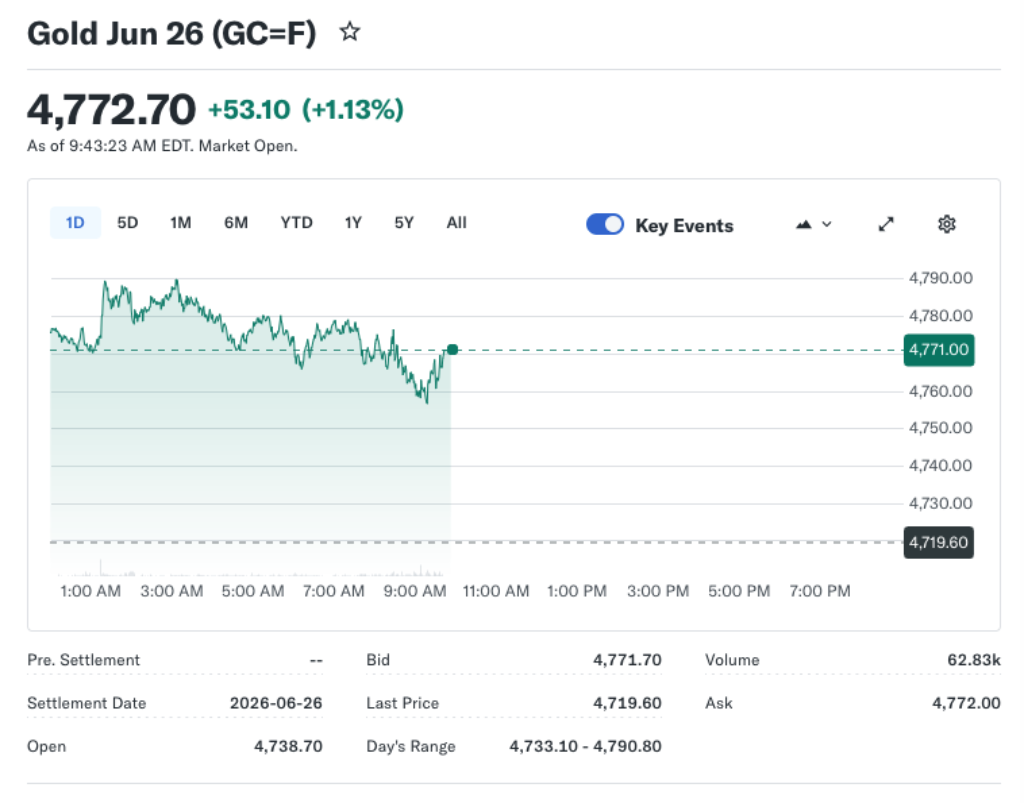
Task: Select the mountain chart type icon
Action: click(x=803, y=224)
